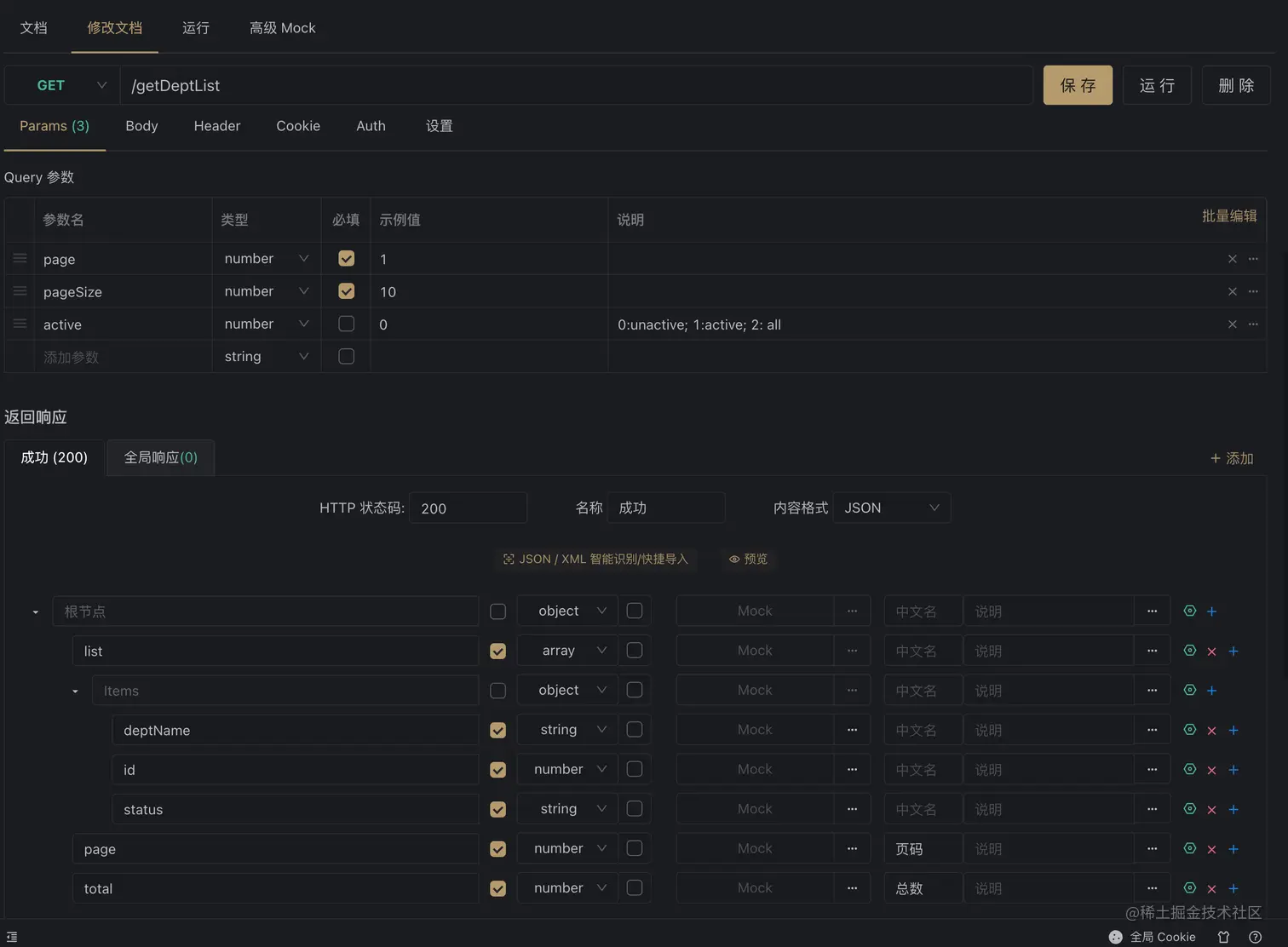Open advanced settings for status field
The width and height of the screenshot is (1288, 947).
pyautogui.click(x=1190, y=809)
